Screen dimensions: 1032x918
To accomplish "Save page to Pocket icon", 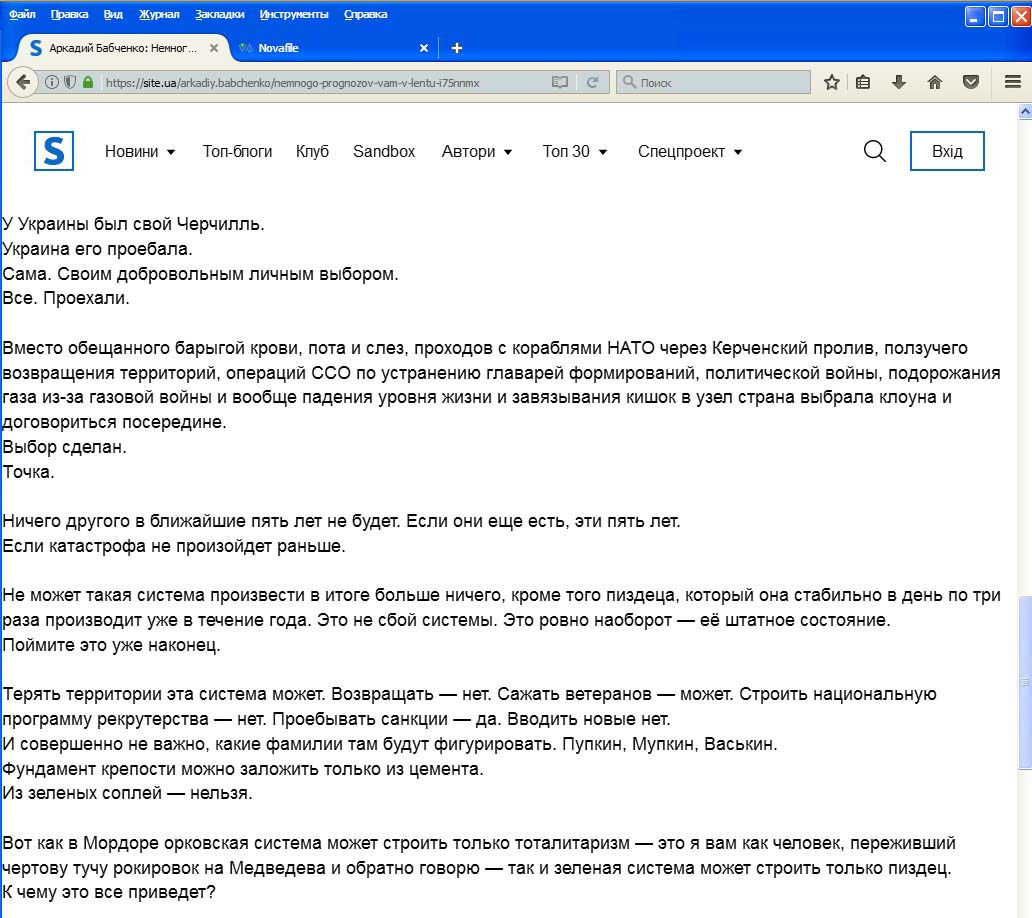I will [x=971, y=82].
